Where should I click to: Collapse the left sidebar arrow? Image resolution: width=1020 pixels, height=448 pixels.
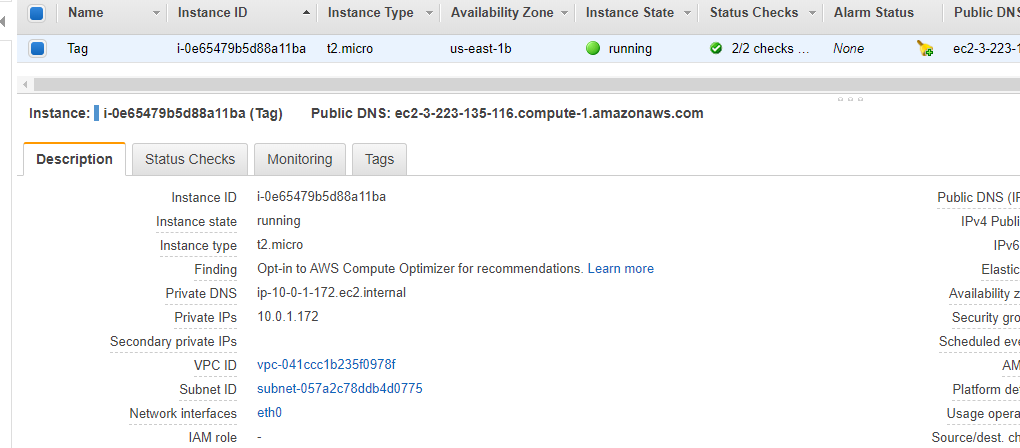point(2,21)
